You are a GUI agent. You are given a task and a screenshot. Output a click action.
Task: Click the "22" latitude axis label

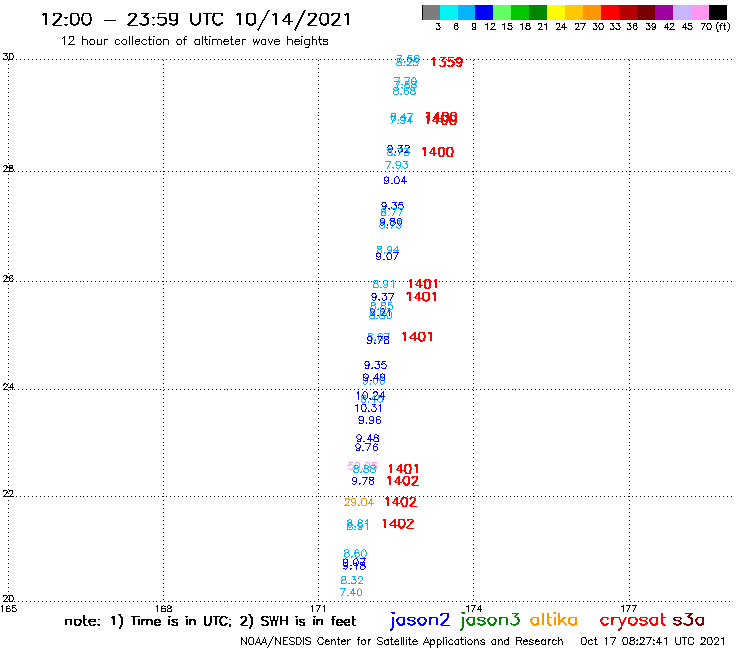click(8, 494)
